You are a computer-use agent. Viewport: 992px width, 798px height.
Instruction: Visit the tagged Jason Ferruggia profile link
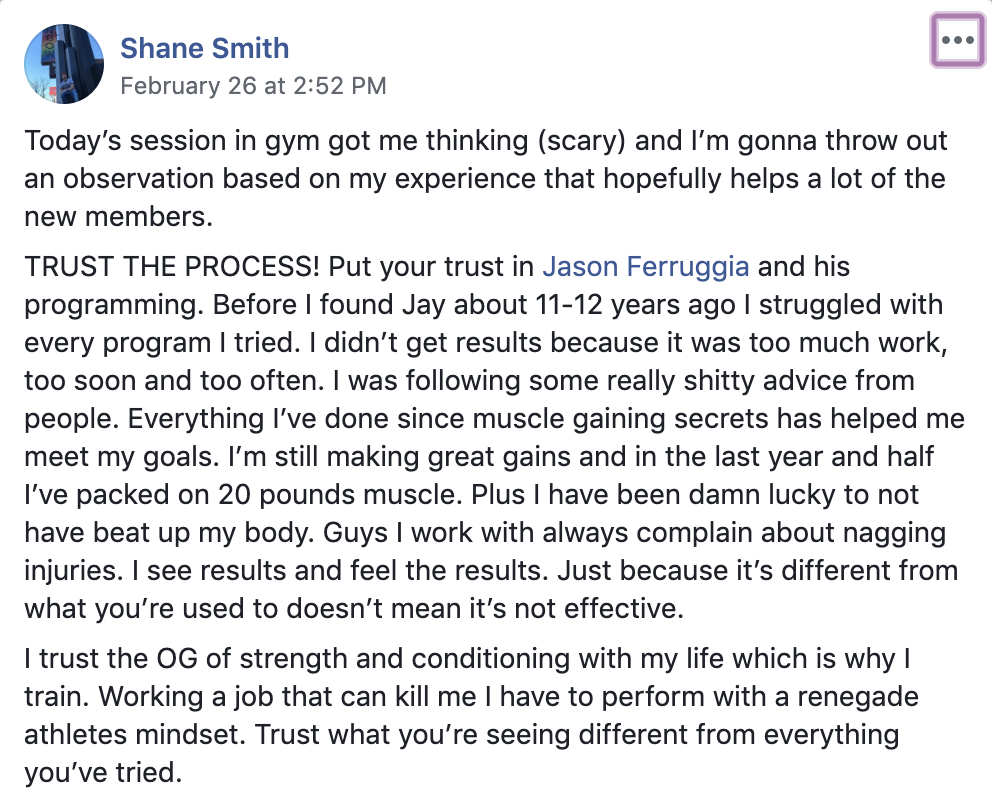coord(645,266)
